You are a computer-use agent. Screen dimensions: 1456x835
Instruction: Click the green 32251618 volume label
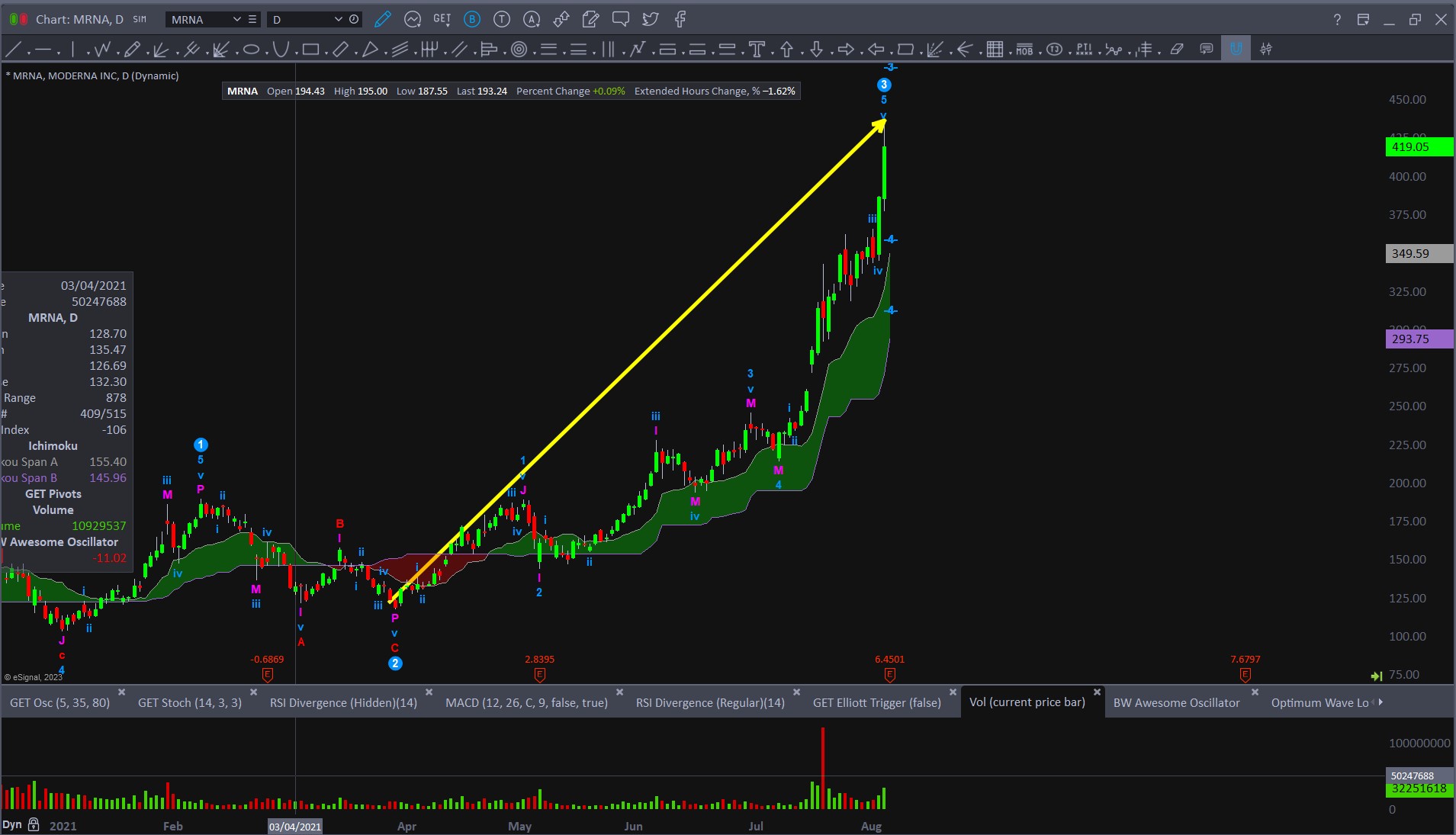point(1419,788)
